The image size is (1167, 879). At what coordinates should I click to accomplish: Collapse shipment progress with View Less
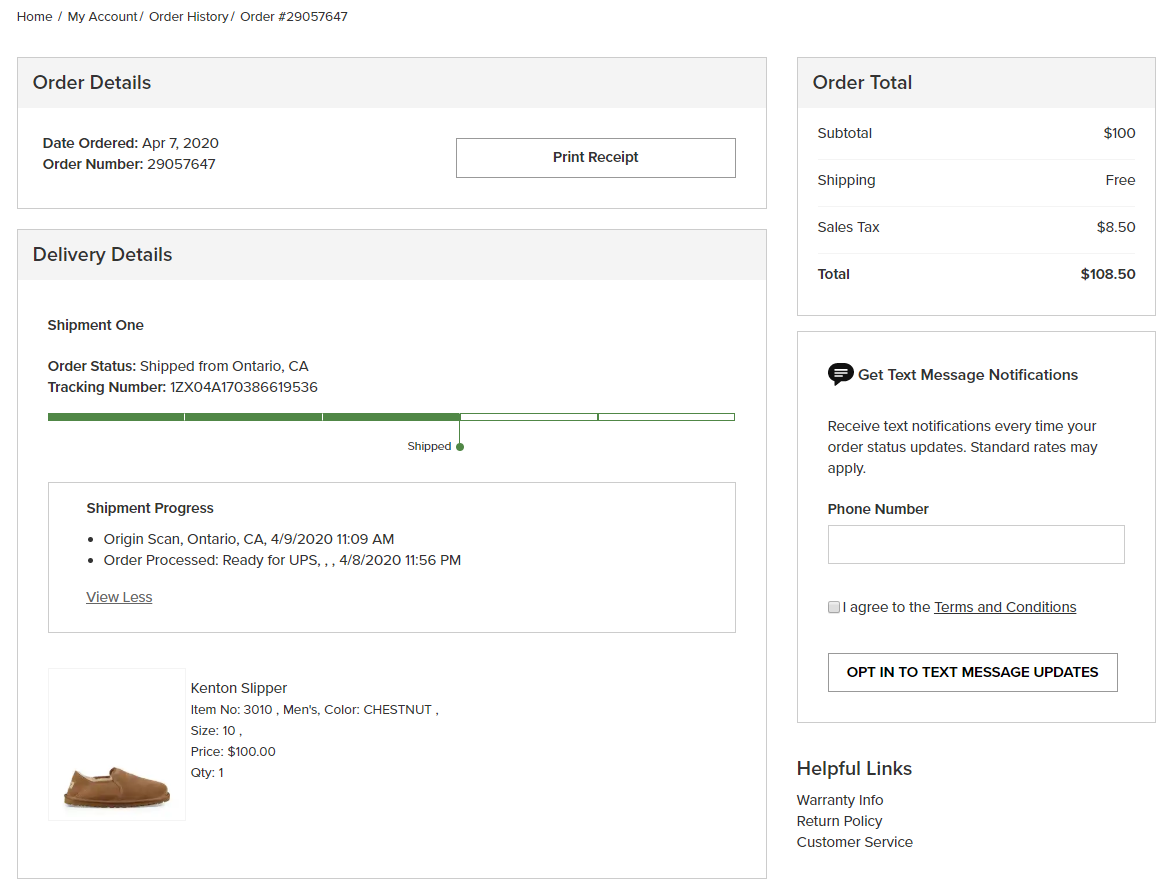click(x=119, y=597)
